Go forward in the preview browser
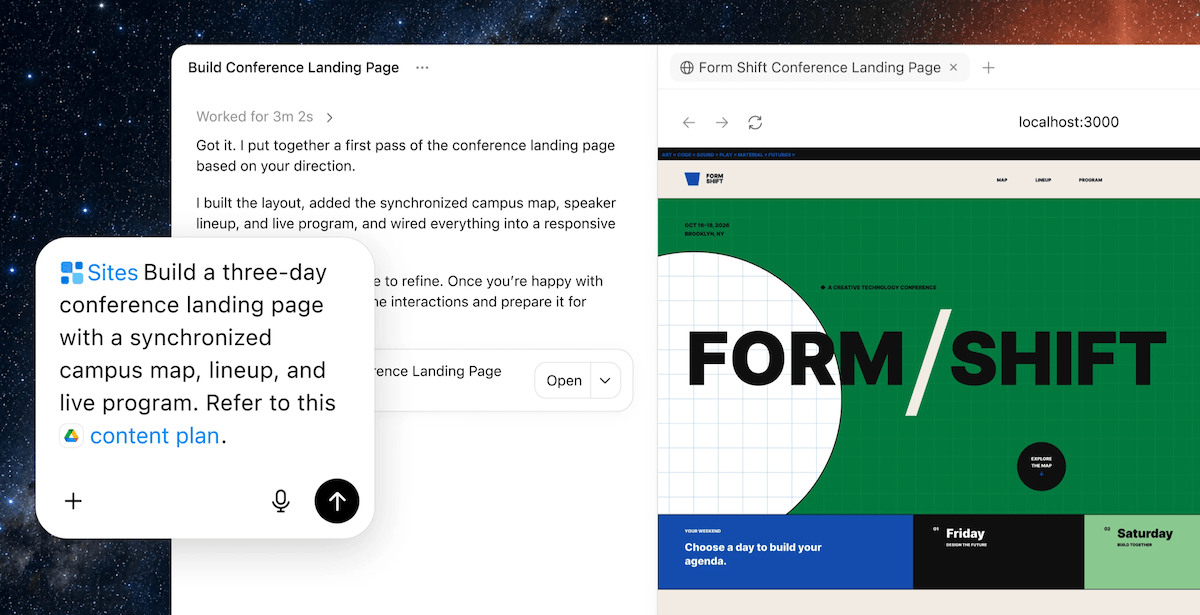Viewport: 1200px width, 615px height. coord(722,122)
